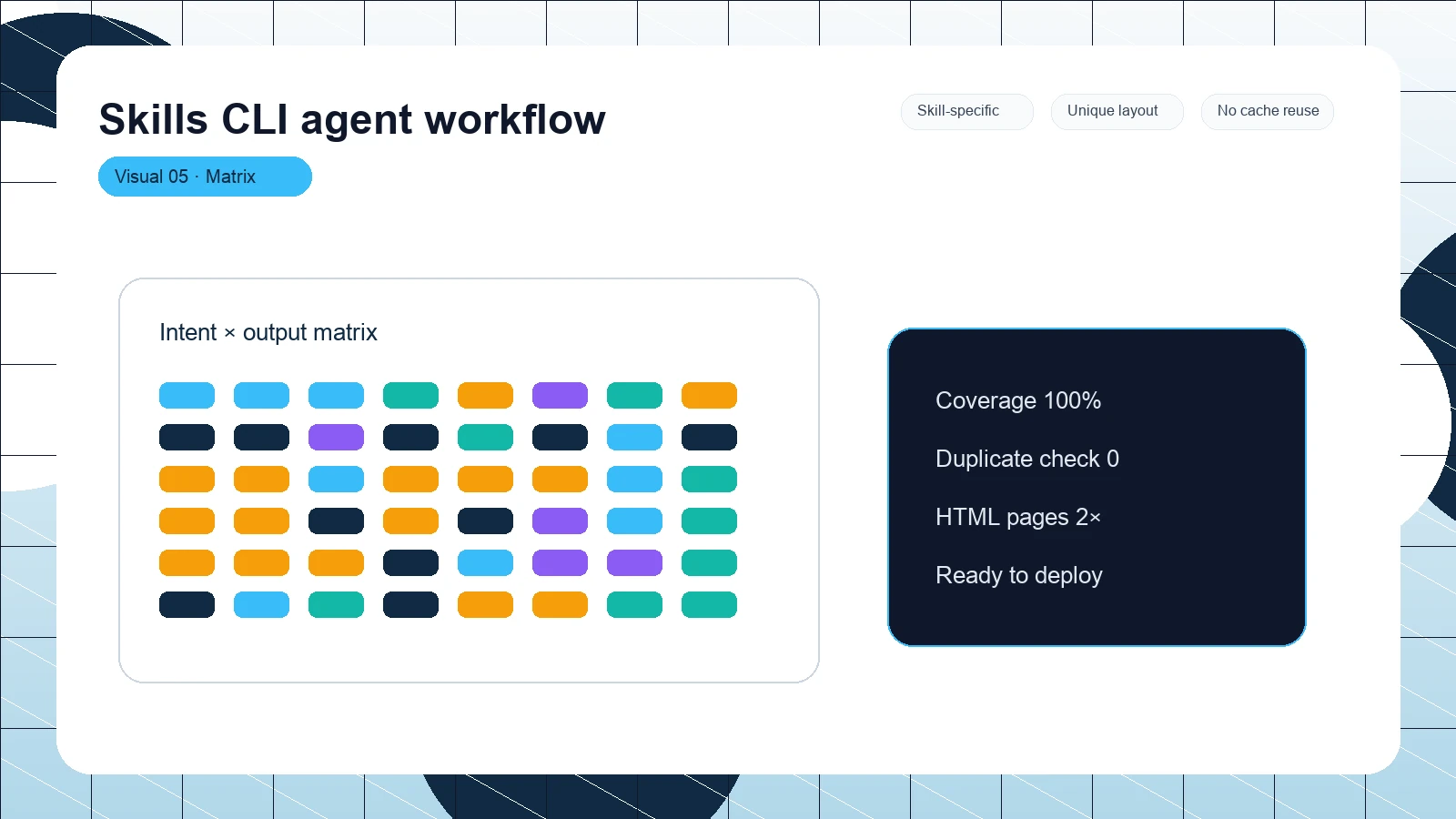
Task: Click the 'Intent × output matrix' label
Action: click(x=268, y=332)
